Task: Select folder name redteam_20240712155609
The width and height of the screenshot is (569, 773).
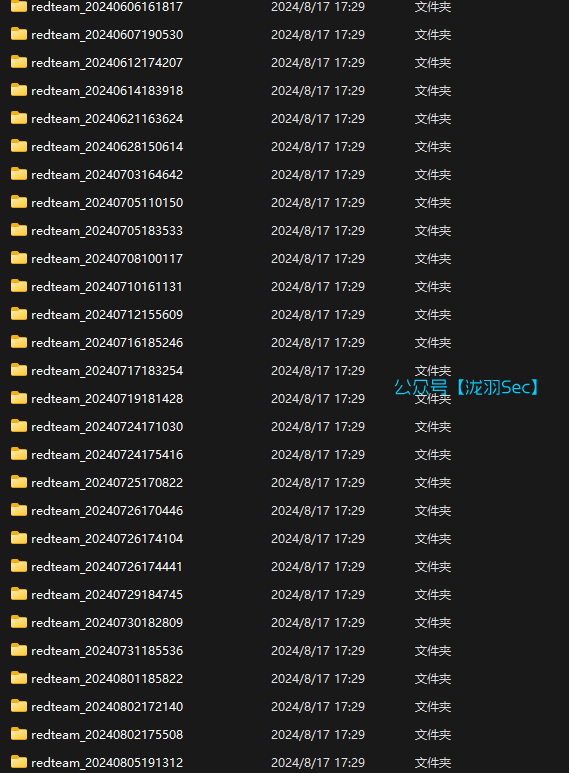Action: (x=107, y=315)
